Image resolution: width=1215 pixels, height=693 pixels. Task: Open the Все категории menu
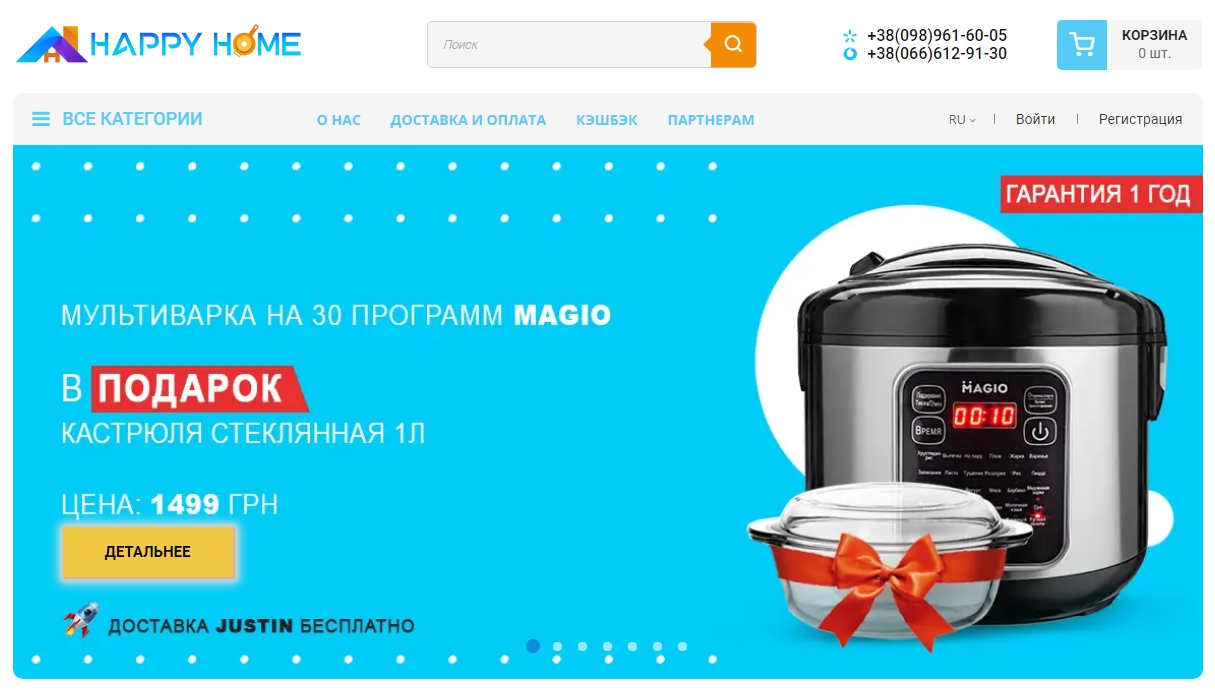(x=132, y=119)
